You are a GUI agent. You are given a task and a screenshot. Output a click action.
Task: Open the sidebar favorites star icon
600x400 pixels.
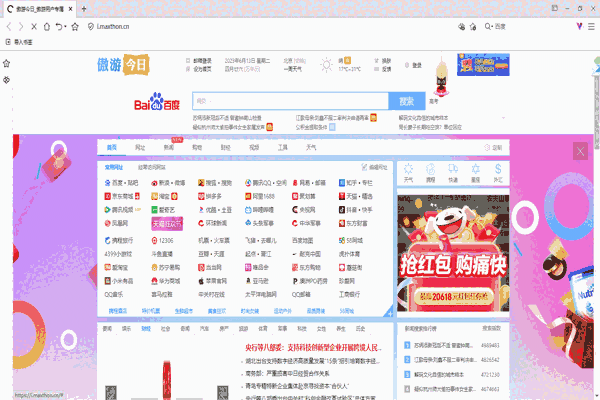tap(7, 63)
